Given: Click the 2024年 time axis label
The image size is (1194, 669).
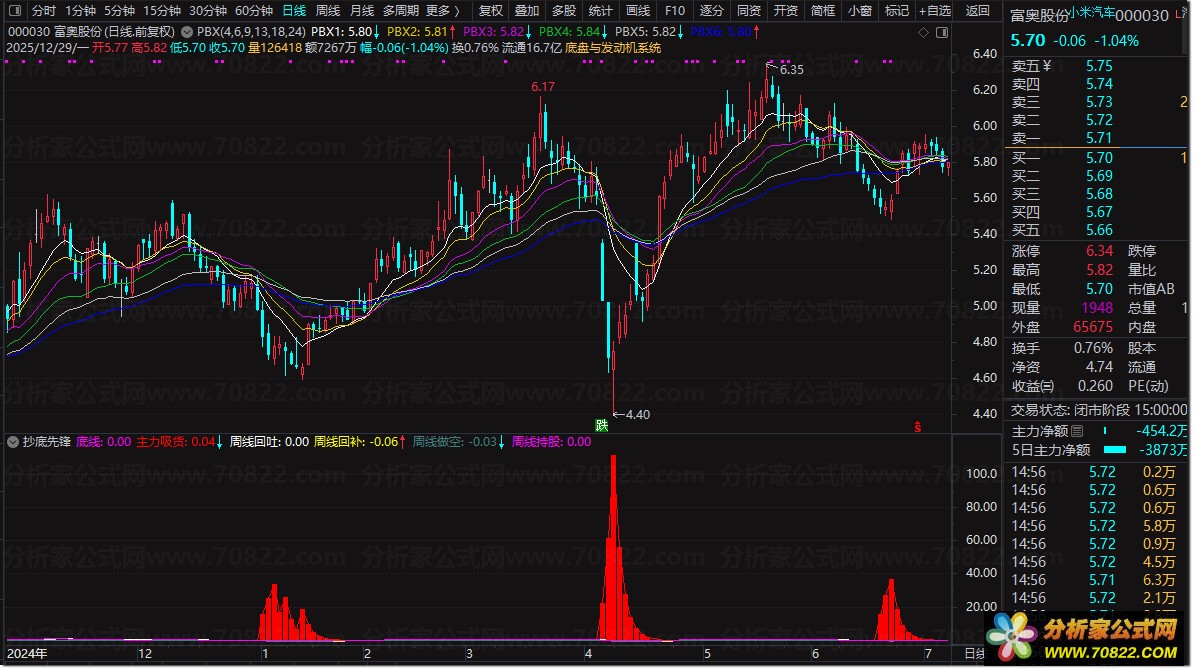Looking at the screenshot, I should click(x=27, y=654).
